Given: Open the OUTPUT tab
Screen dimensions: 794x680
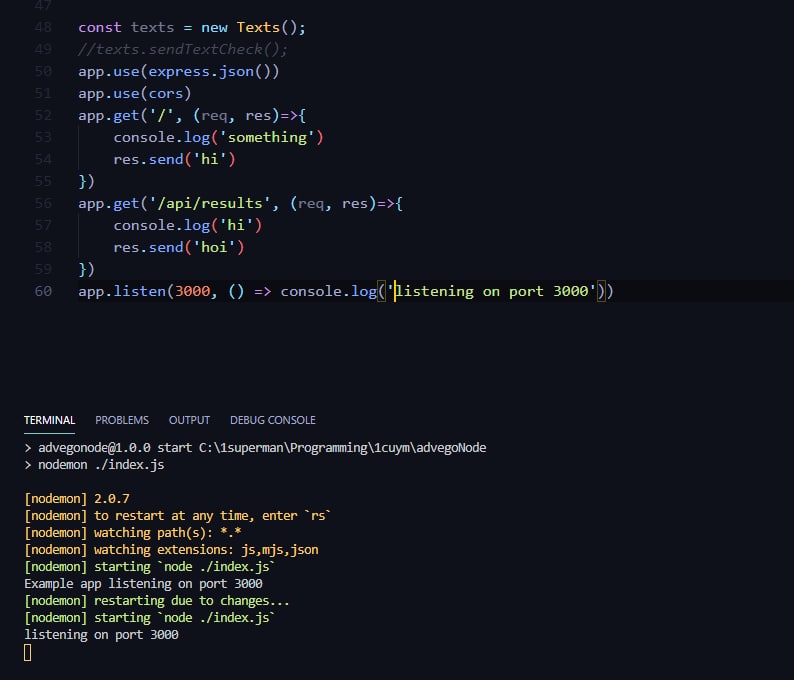Looking at the screenshot, I should click(x=189, y=420).
